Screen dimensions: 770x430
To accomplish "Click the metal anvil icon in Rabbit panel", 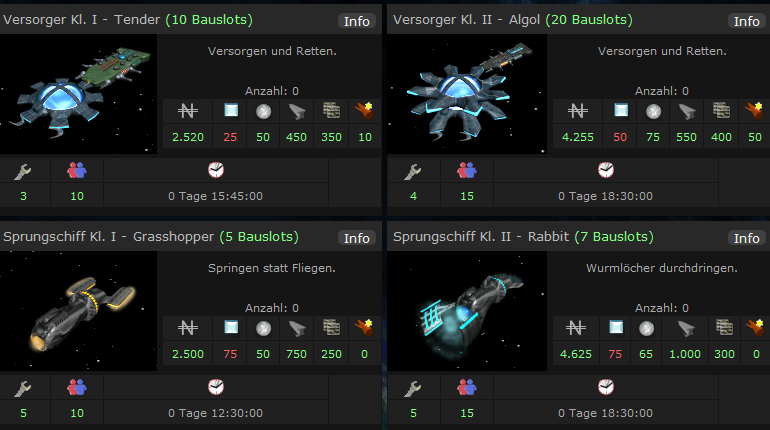I will [687, 328].
